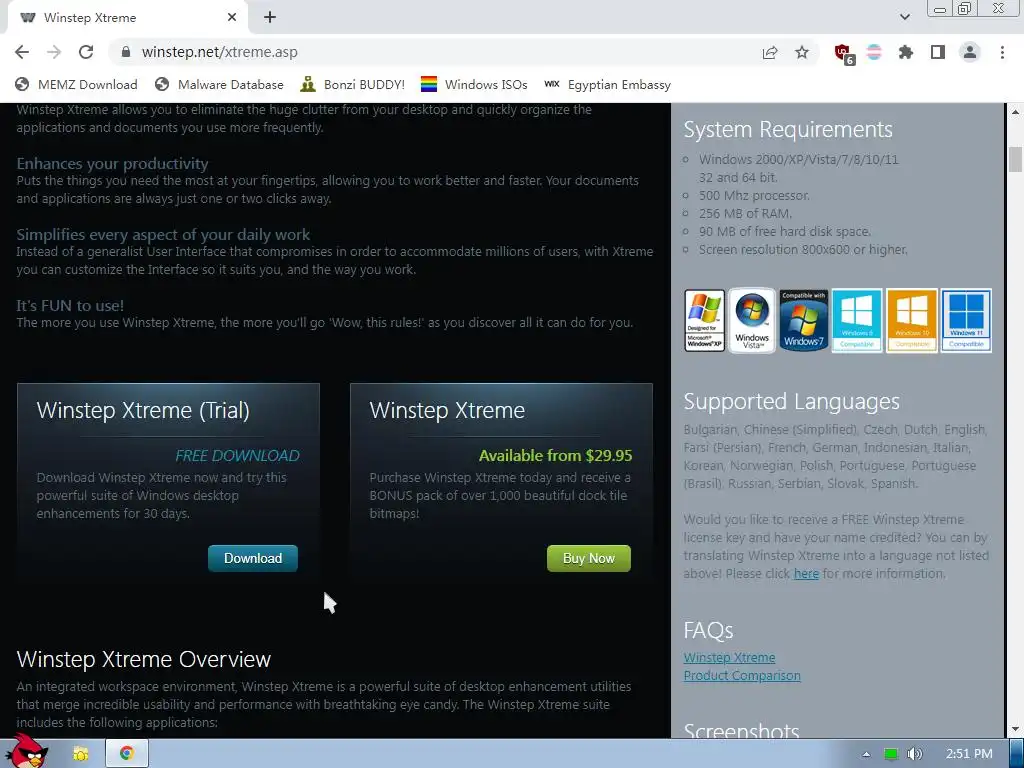Expand the tab search chevron
Image resolution: width=1024 pixels, height=768 pixels.
[x=904, y=18]
